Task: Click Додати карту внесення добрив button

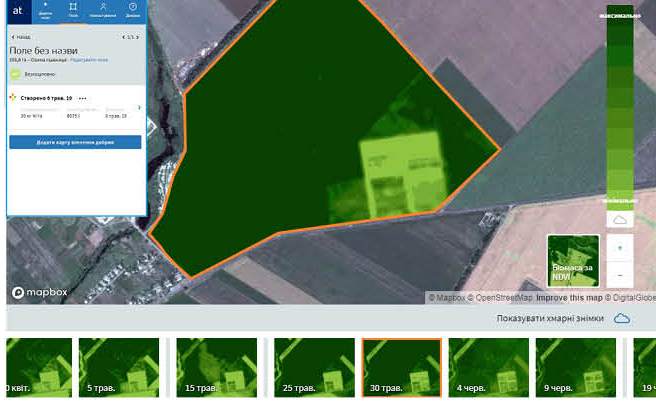Action: pos(75,143)
